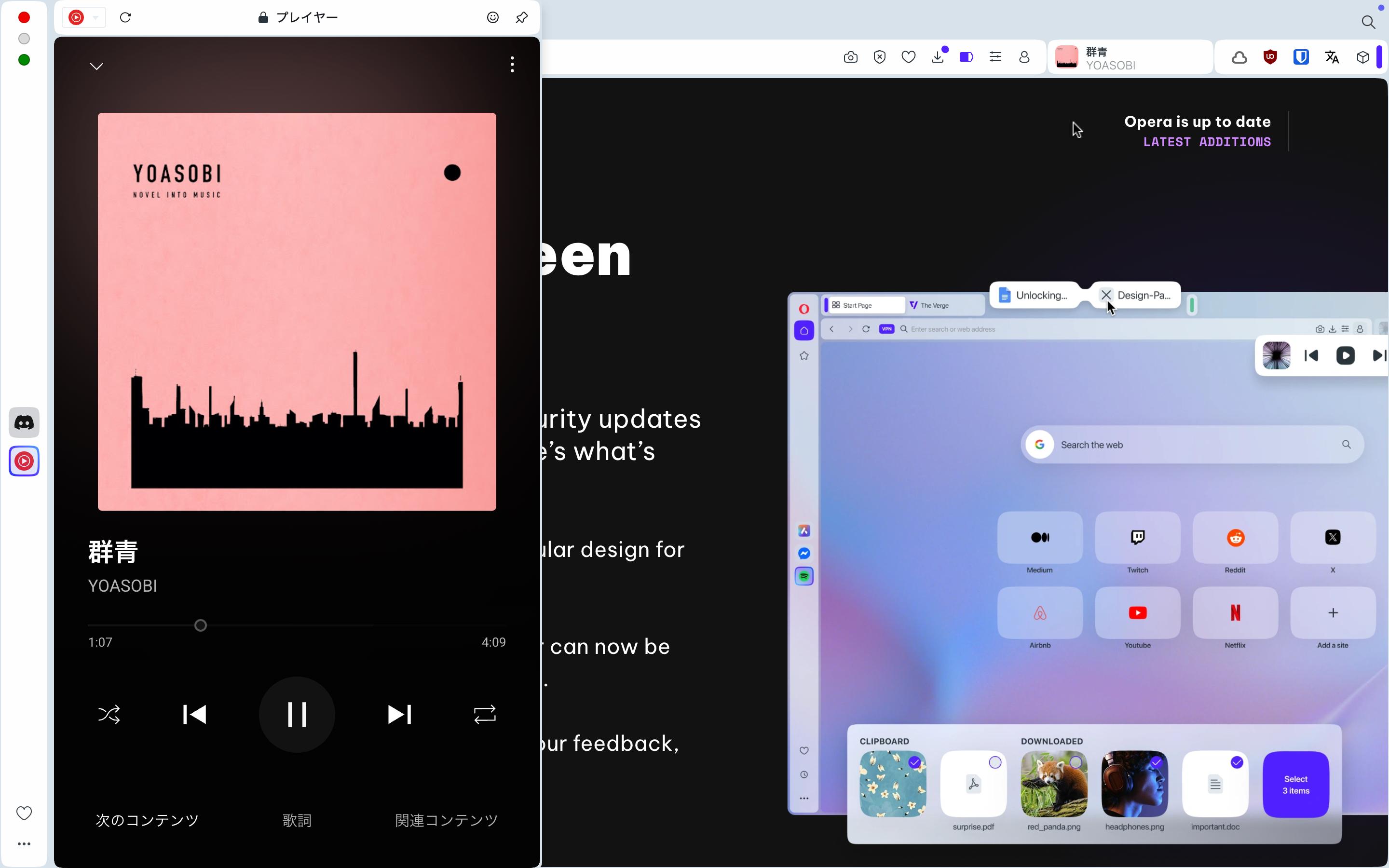Click the song title 群青
Viewport: 1389px width, 868px height.
coord(113,552)
